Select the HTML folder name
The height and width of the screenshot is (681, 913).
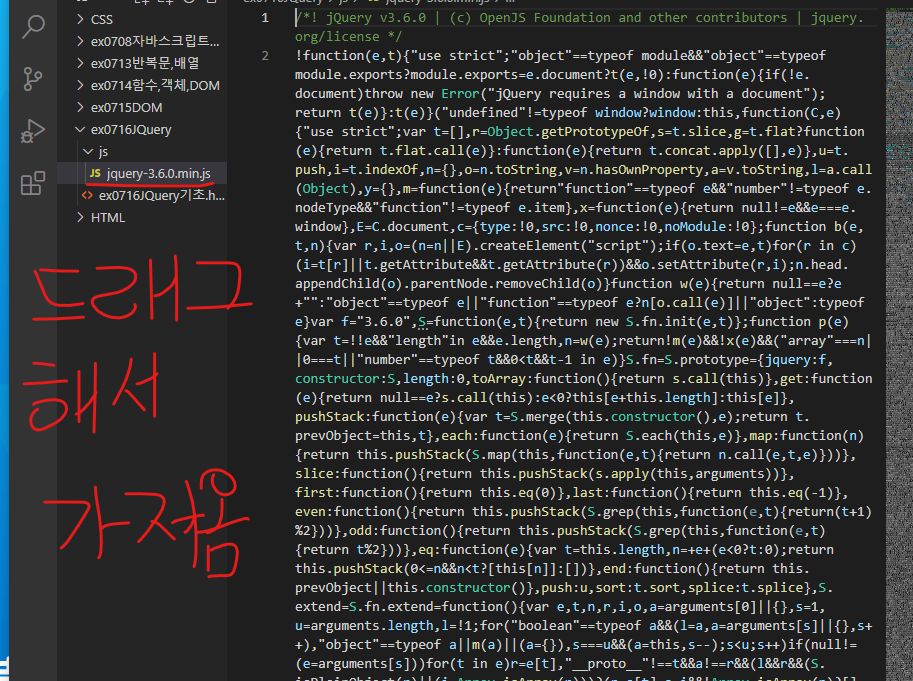(108, 218)
